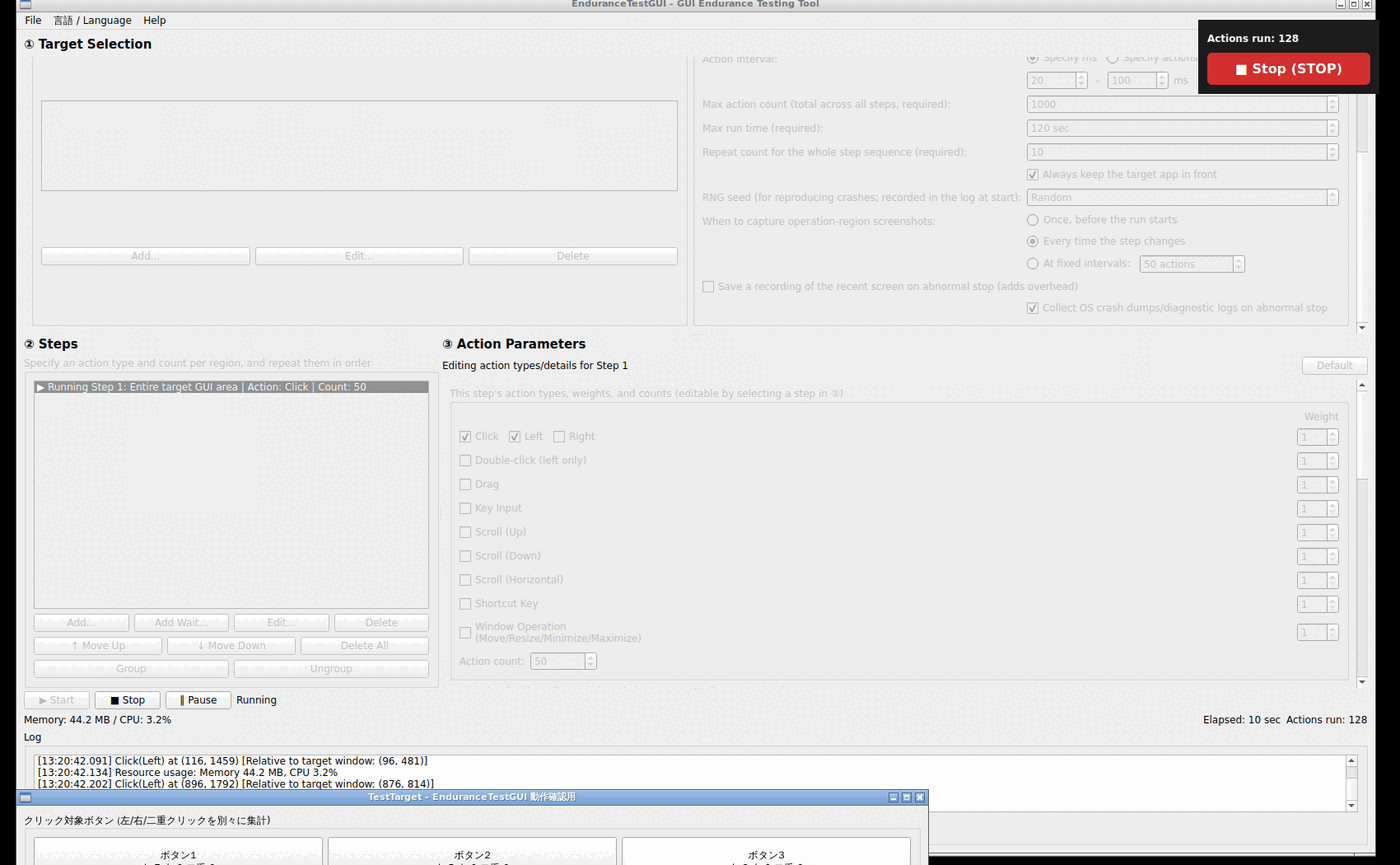Viewport: 1400px width, 865px height.
Task: Select the Running Step 1 row in Steps
Action: (x=231, y=387)
